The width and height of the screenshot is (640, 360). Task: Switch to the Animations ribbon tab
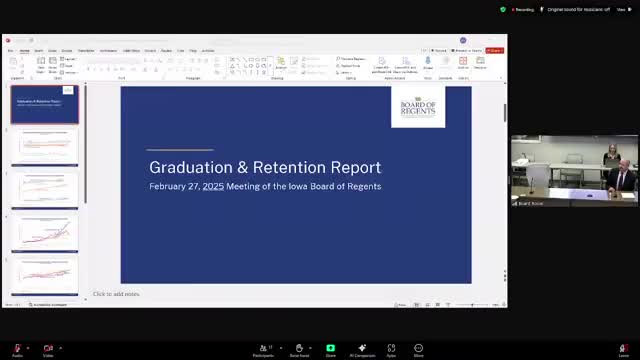click(109, 51)
